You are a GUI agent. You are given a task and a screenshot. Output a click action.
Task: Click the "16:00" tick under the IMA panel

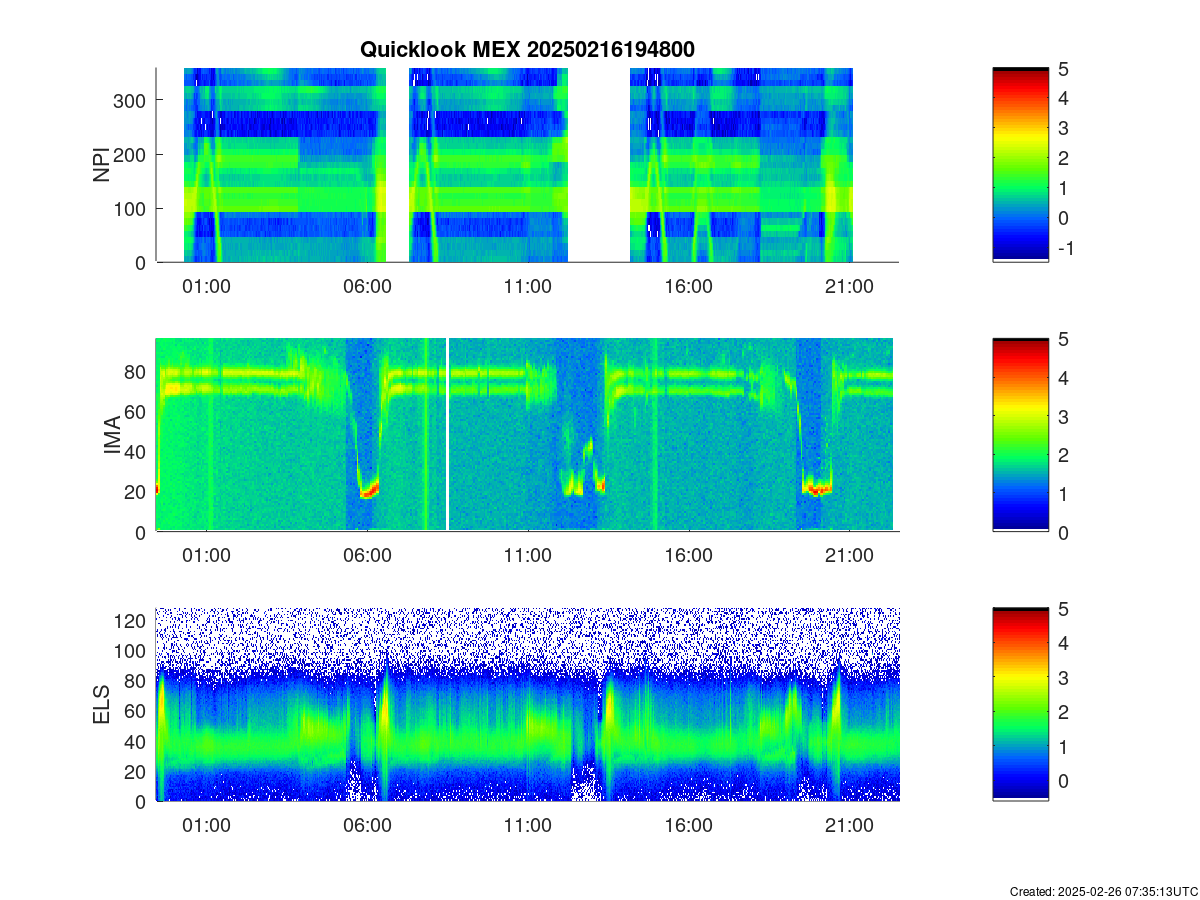click(689, 555)
